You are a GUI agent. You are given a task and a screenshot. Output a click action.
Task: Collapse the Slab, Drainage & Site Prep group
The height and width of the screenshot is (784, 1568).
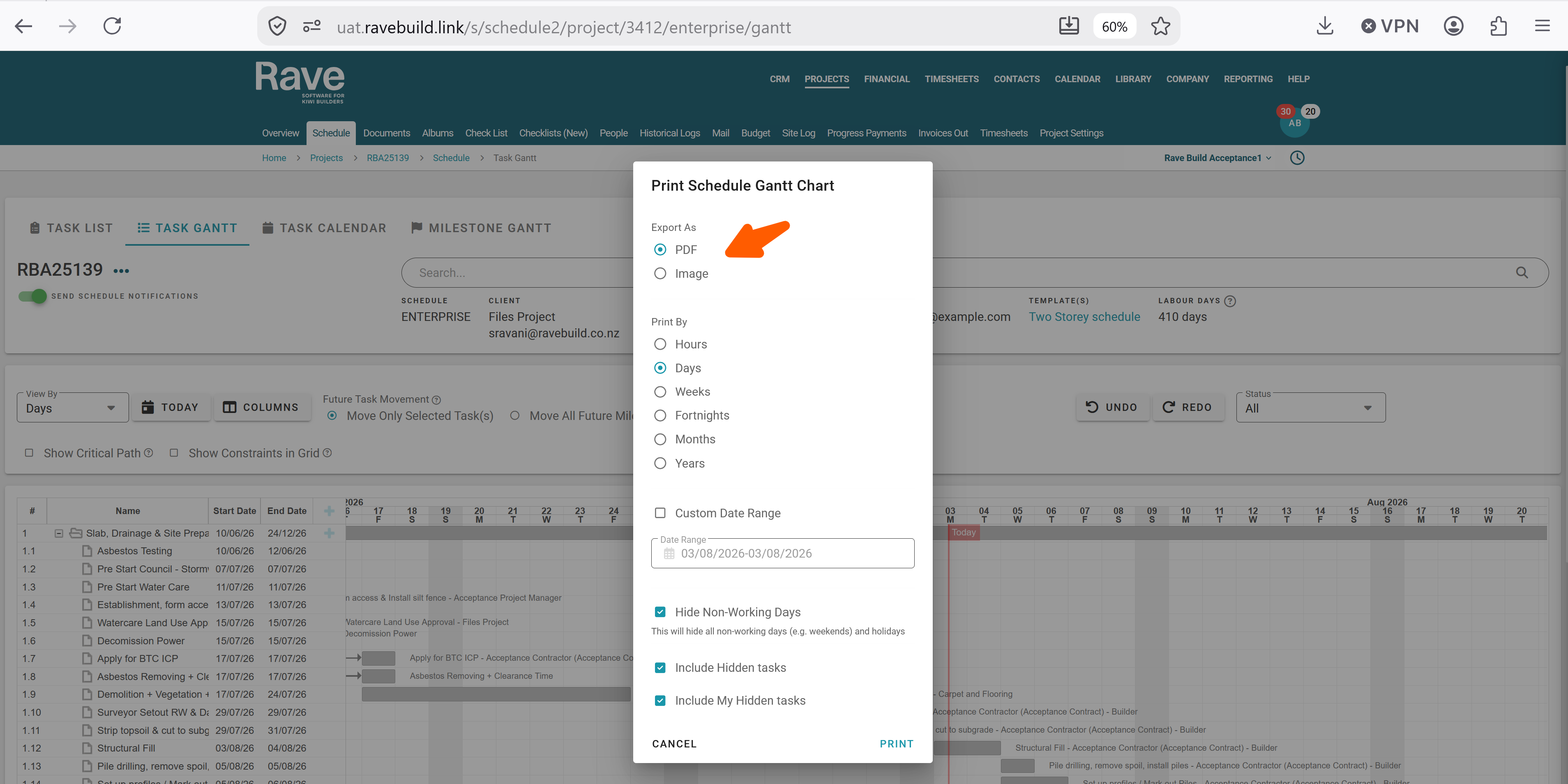pos(59,533)
